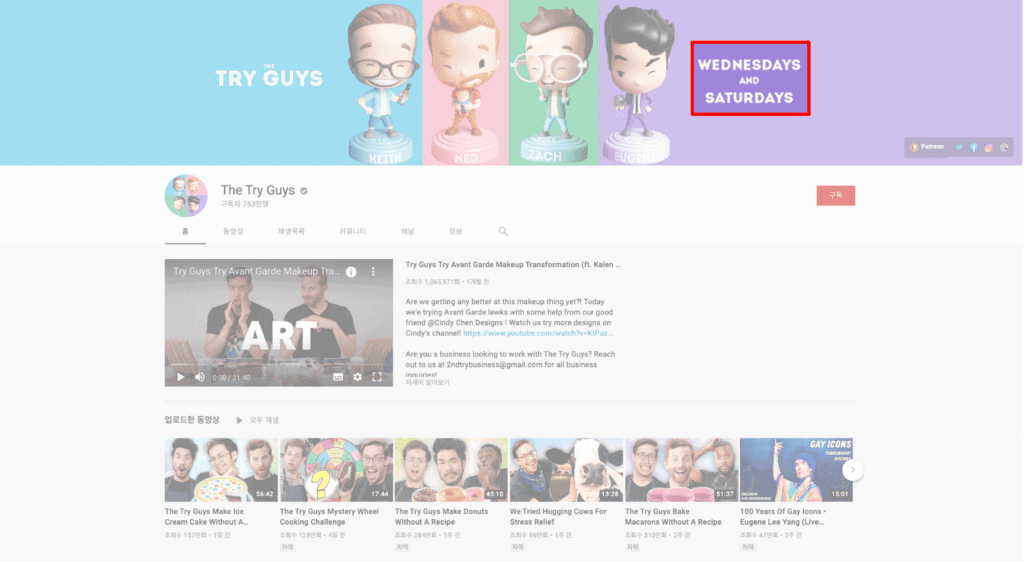
Task: Play the featured video with play button
Action: pyautogui.click(x=180, y=377)
